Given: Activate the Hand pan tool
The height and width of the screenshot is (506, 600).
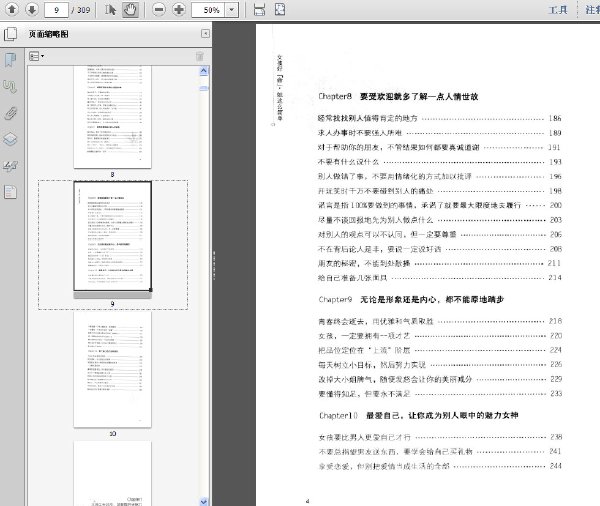Looking at the screenshot, I should [x=130, y=10].
